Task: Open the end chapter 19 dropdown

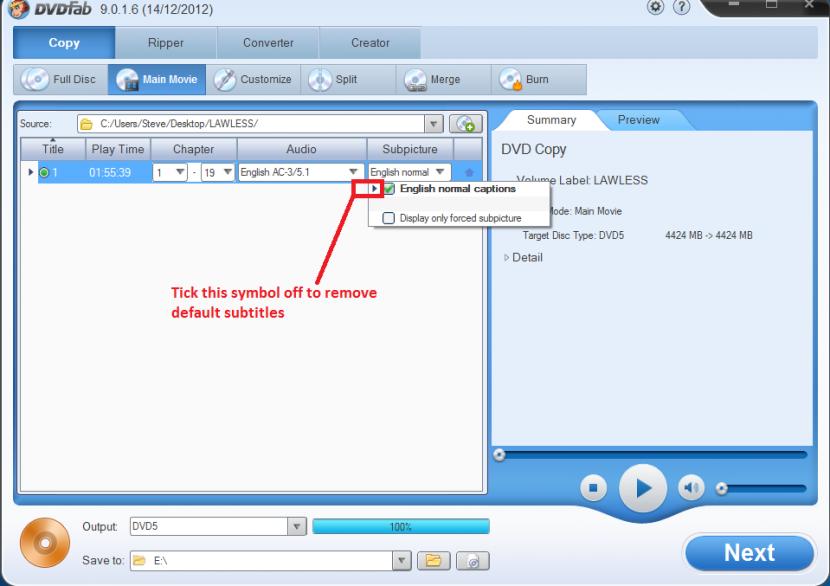Action: (x=228, y=172)
